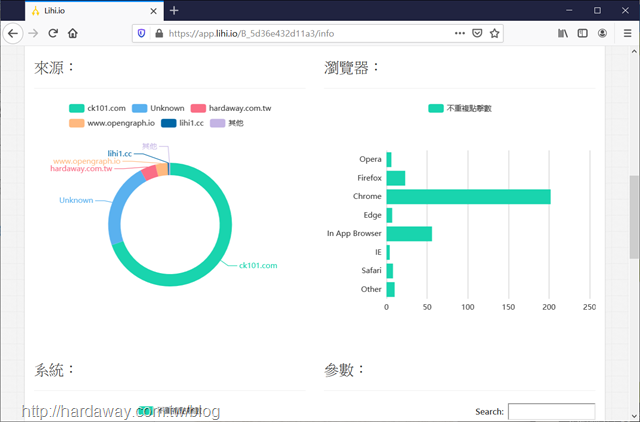Image resolution: width=640 pixels, height=422 pixels.
Task: Click the 來源 section heading
Action: point(53,67)
